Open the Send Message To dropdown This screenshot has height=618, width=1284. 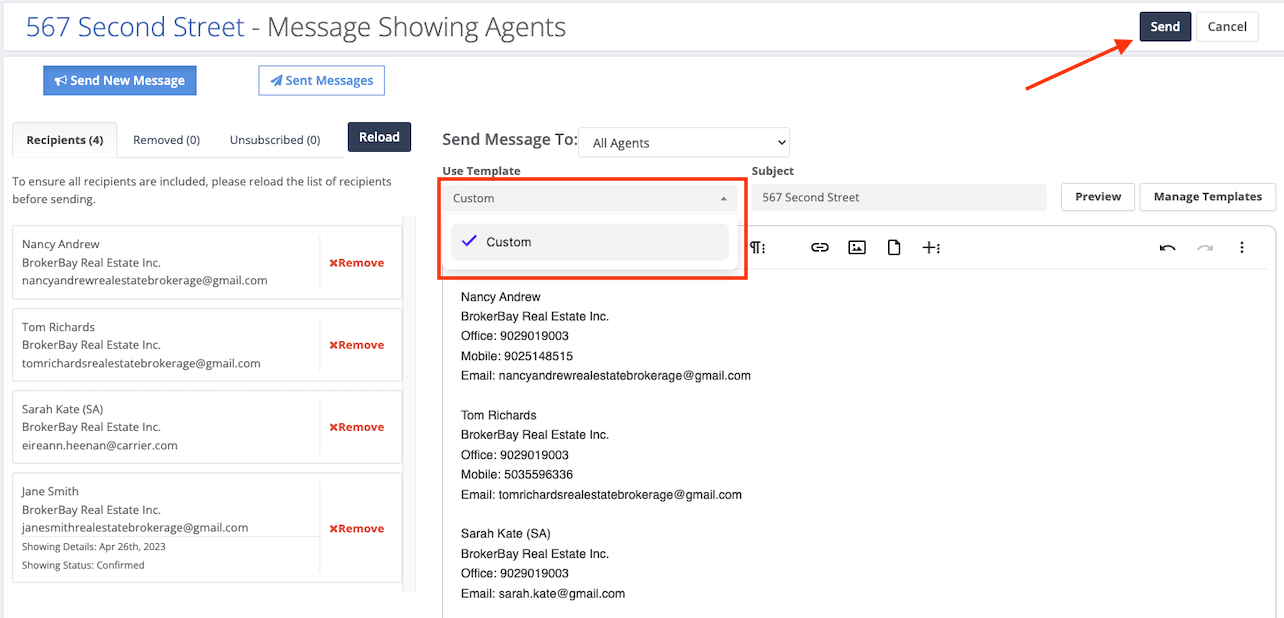coord(684,143)
